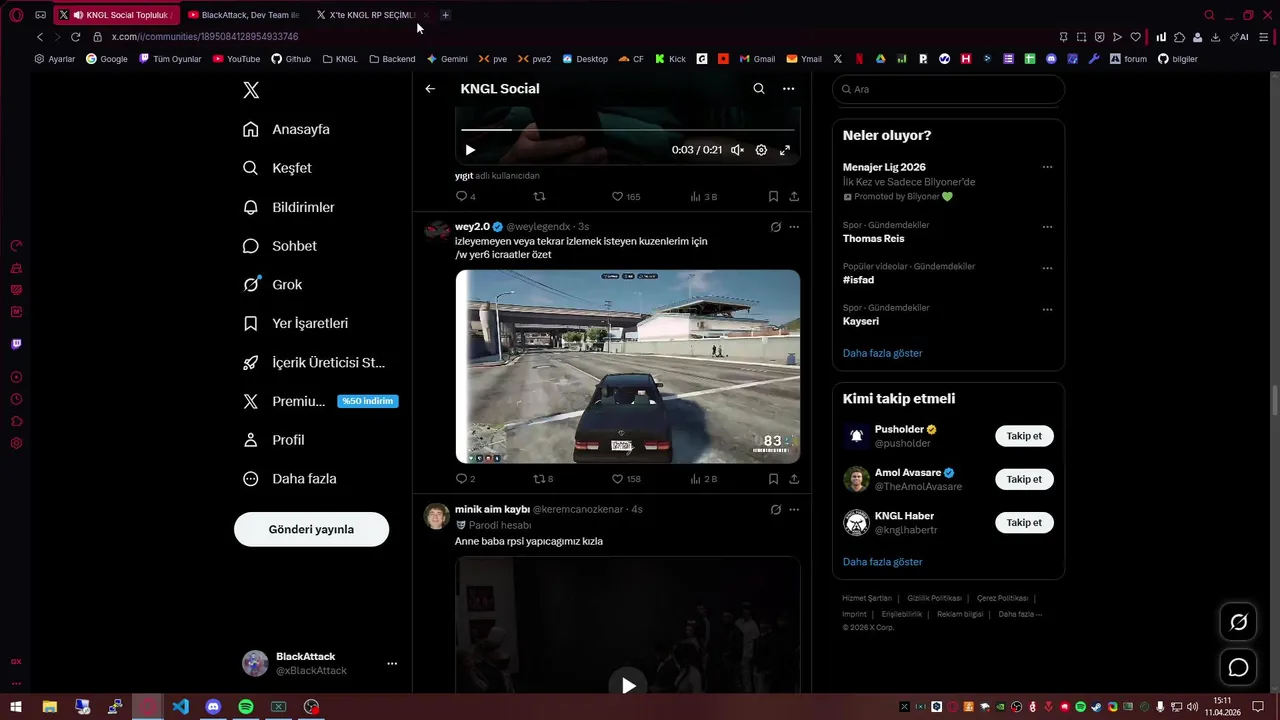Reply to the post with 4 comments
The image size is (1280, 720).
coord(466,197)
